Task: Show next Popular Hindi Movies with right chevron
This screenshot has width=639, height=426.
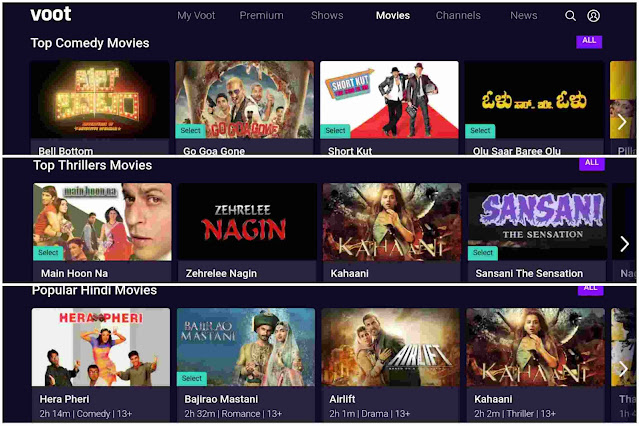Action: pyautogui.click(x=623, y=369)
